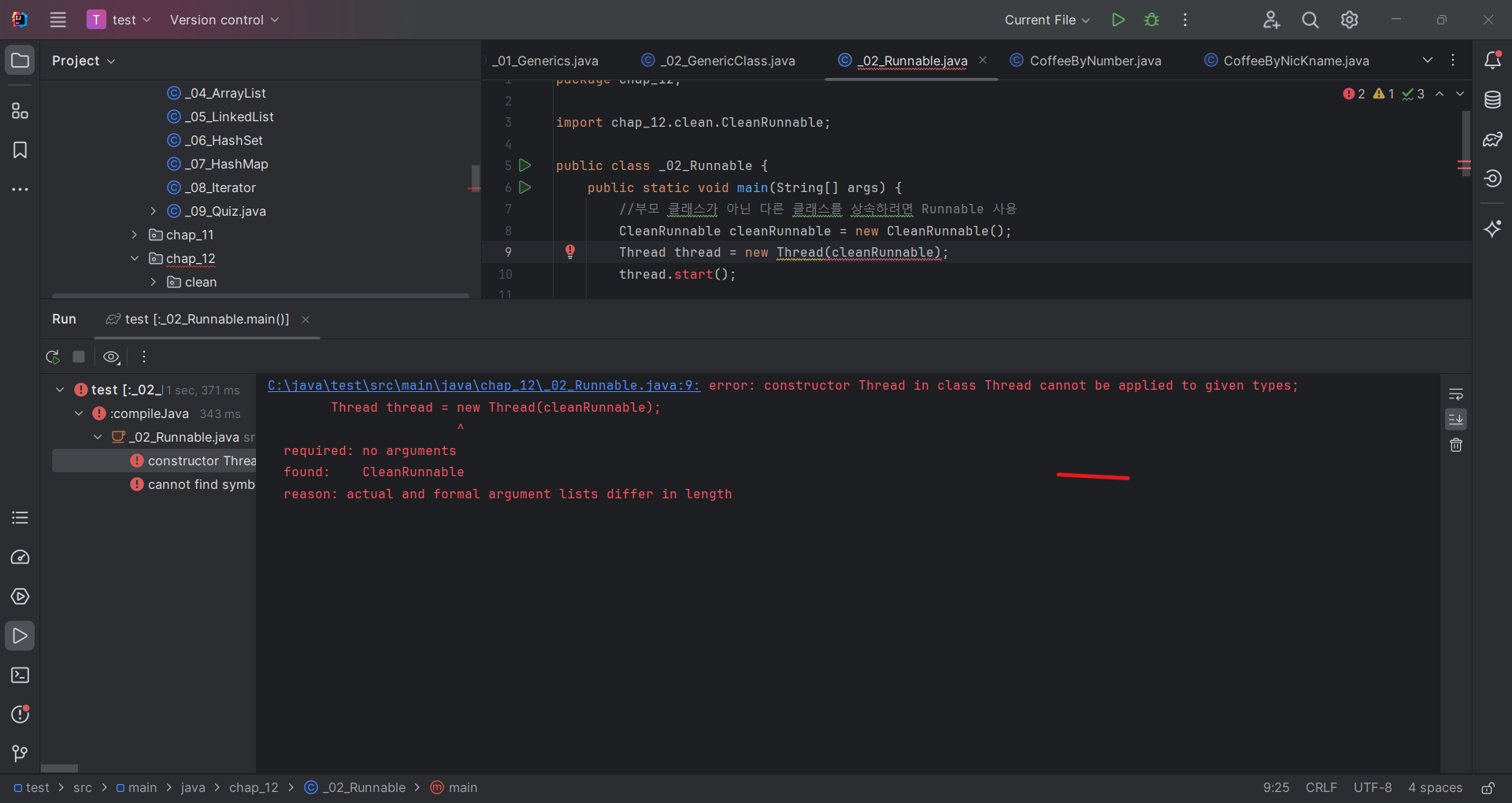The width and height of the screenshot is (1512, 803).
Task: Switch to CoffeeByNumber.java tab
Action: tap(1085, 61)
